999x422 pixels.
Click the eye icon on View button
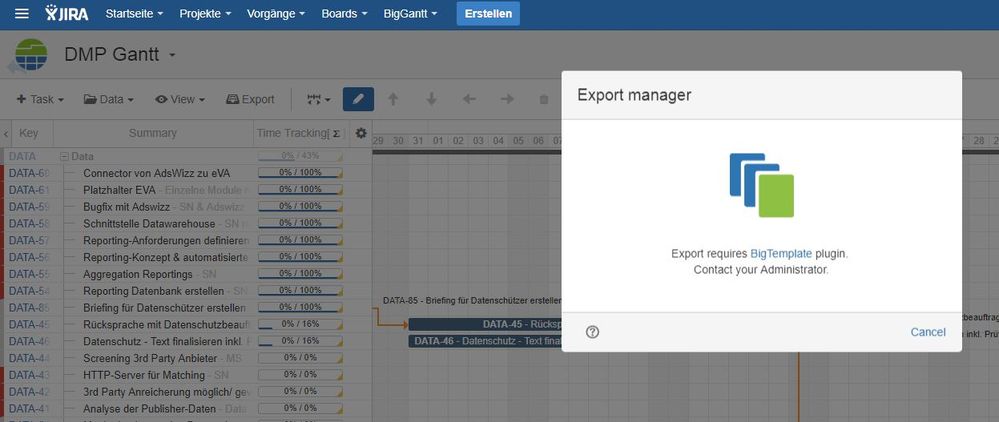coord(161,99)
